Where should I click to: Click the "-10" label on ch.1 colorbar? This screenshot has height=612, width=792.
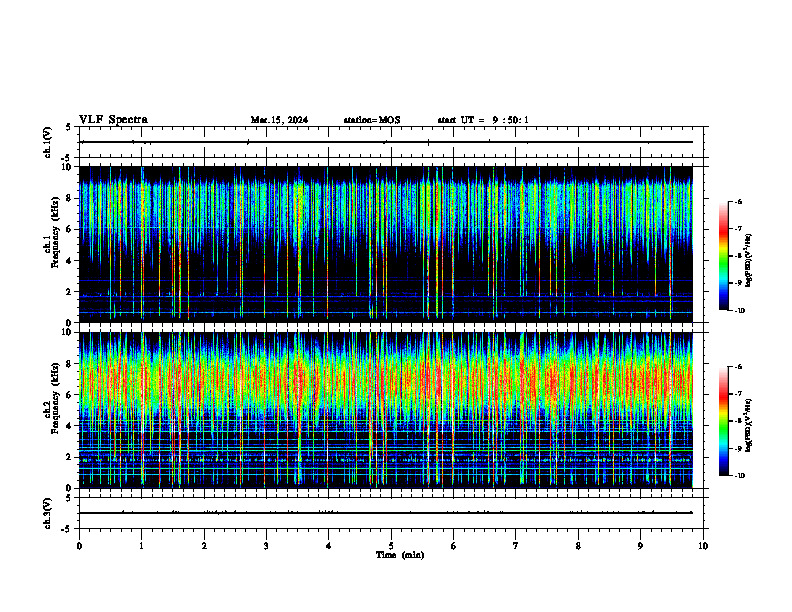coord(739,311)
